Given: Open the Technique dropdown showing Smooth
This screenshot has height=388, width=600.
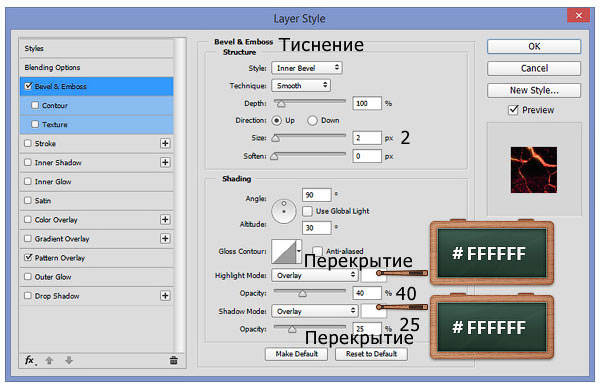Looking at the screenshot, I should (301, 85).
